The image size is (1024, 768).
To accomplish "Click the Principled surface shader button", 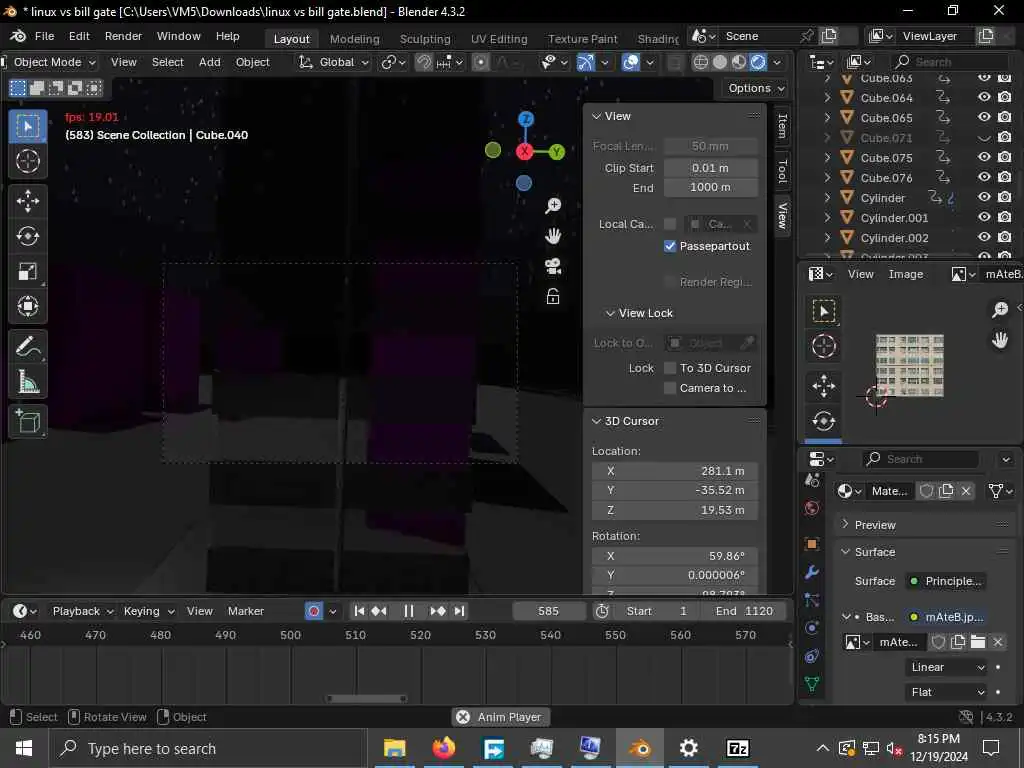I will [946, 581].
